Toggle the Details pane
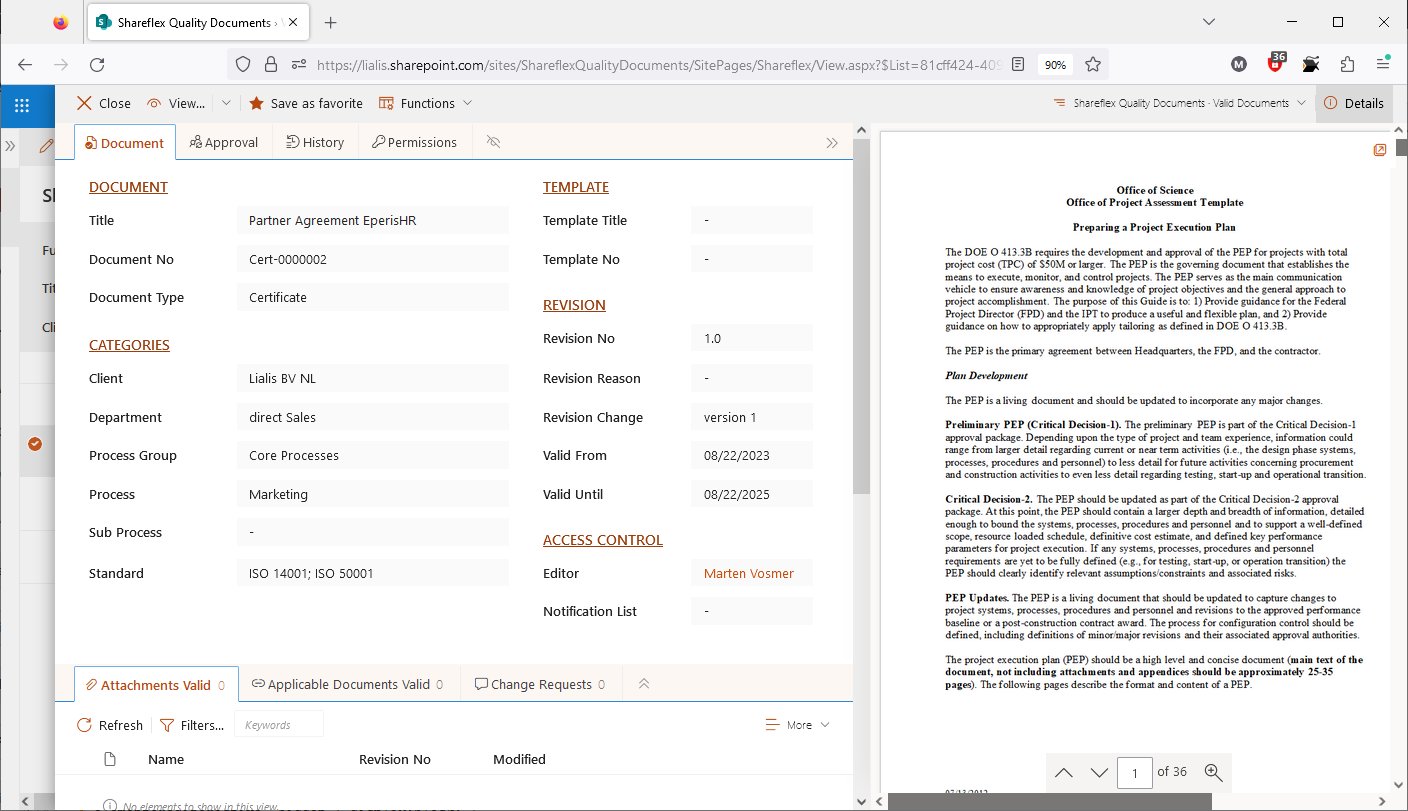Viewport: 1408px width, 811px height. click(x=1354, y=103)
